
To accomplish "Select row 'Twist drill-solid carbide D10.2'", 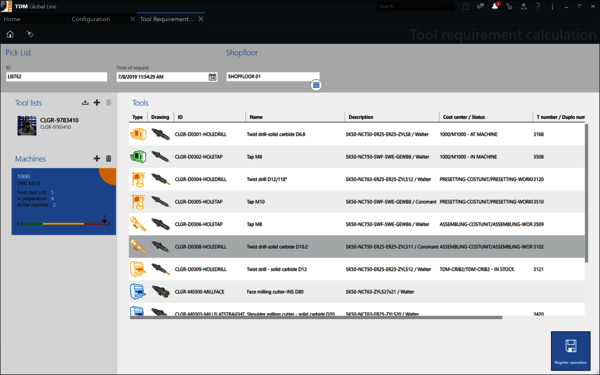I will 357,247.
